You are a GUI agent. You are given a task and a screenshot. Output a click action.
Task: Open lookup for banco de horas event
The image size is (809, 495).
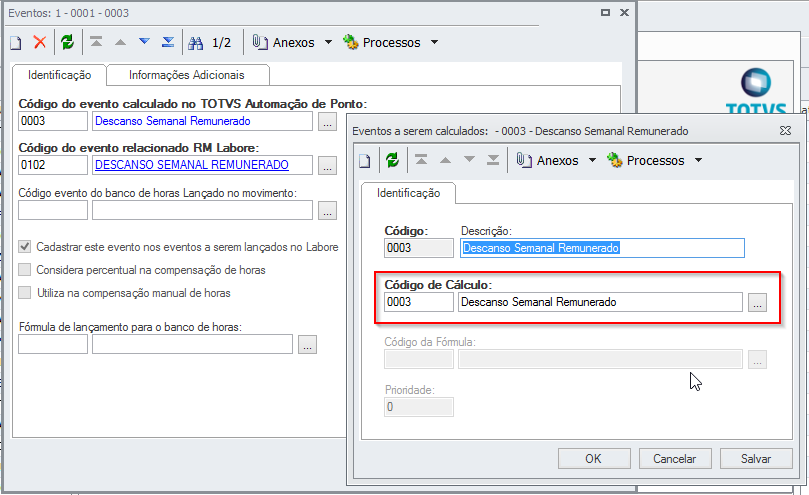[x=327, y=211]
